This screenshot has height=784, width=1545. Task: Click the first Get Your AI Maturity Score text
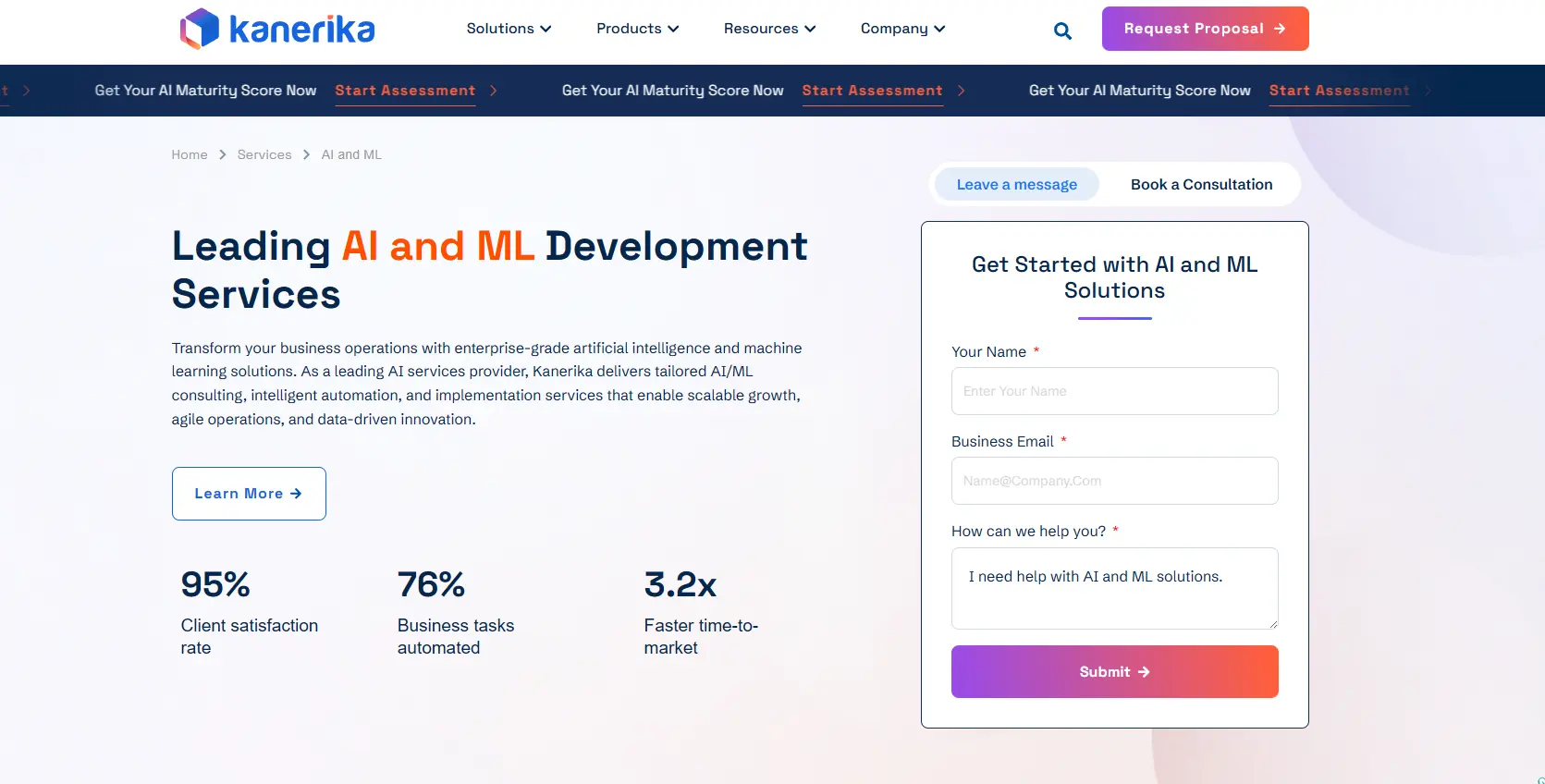click(x=205, y=91)
